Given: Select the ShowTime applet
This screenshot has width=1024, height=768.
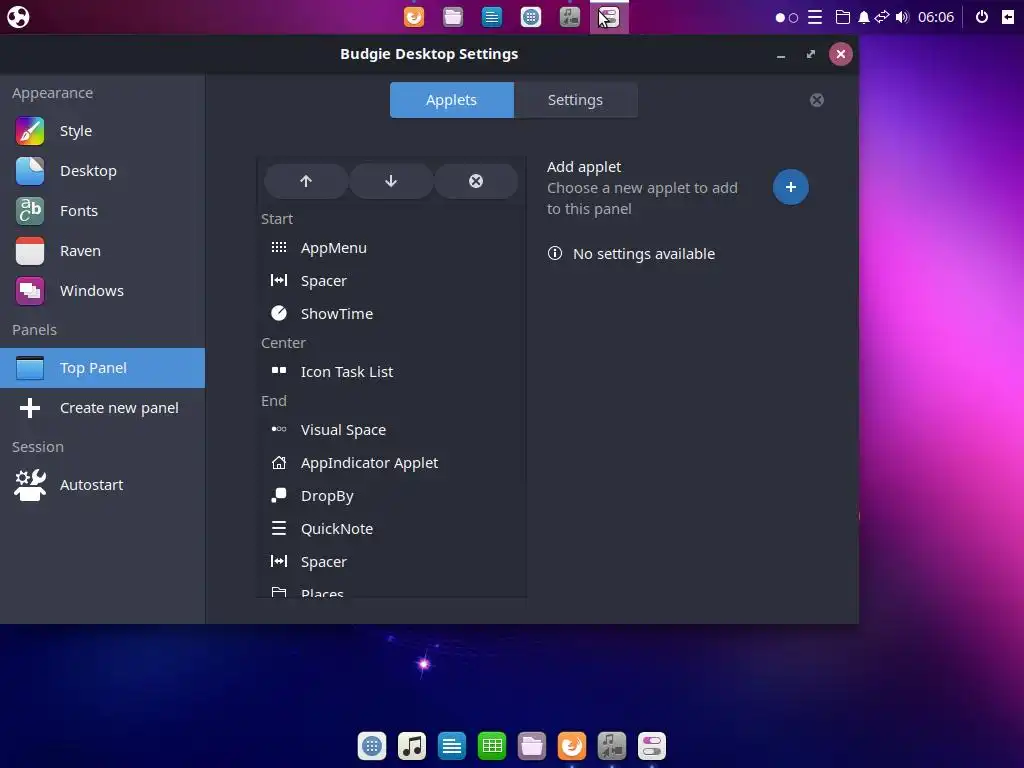Looking at the screenshot, I should click(x=391, y=313).
